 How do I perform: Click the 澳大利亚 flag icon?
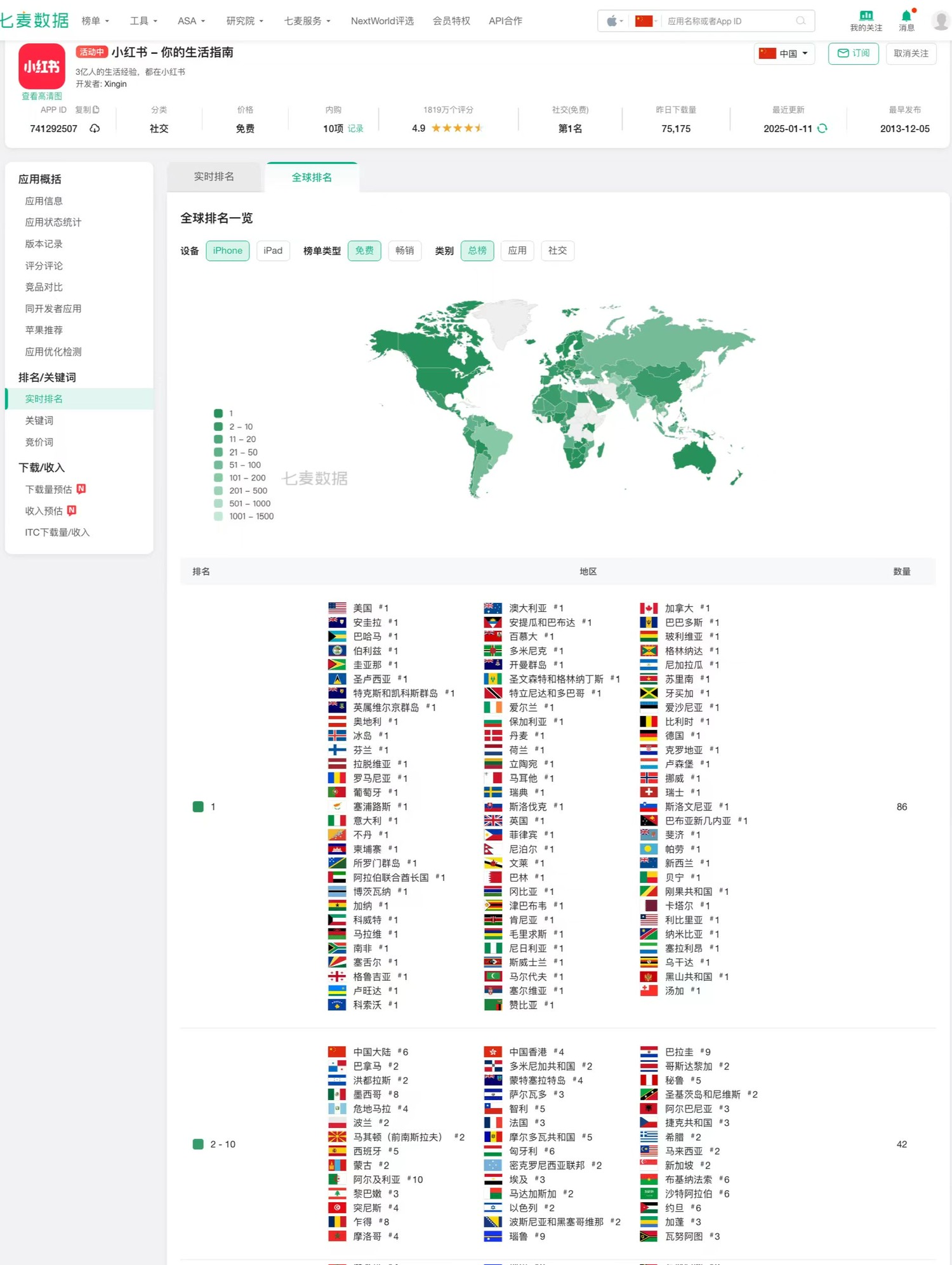click(493, 608)
